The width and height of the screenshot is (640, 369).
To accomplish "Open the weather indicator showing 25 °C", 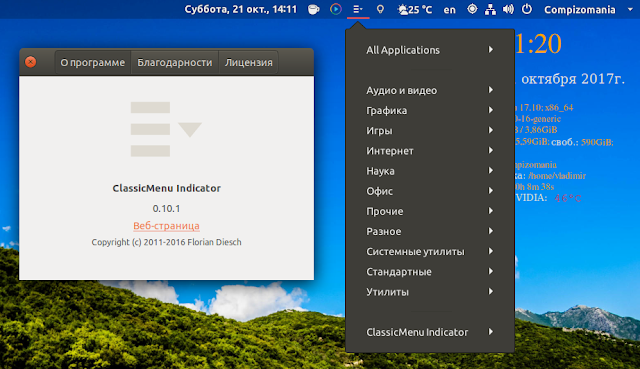I will coord(415,9).
